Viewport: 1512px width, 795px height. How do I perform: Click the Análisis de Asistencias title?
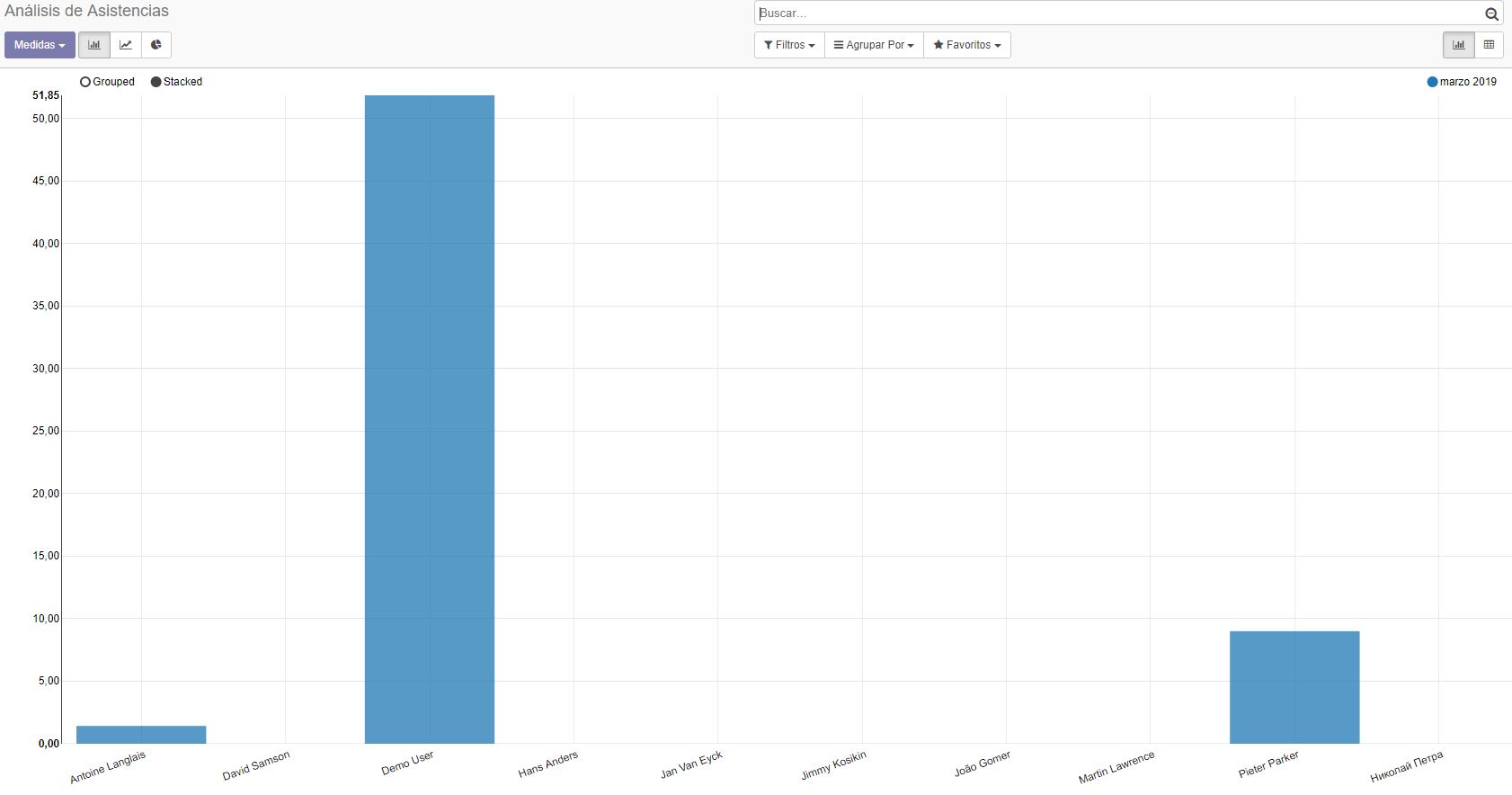tap(87, 11)
